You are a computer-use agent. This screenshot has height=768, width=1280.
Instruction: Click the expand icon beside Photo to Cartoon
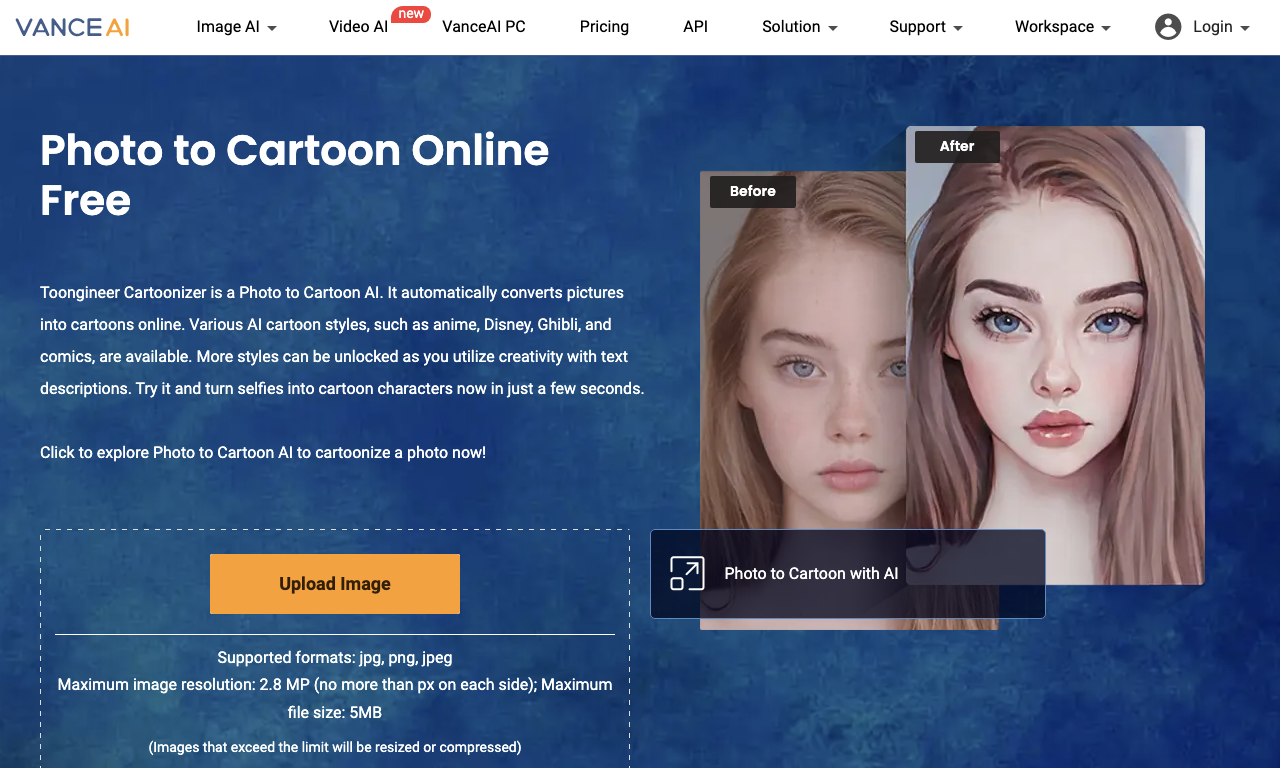coord(687,573)
